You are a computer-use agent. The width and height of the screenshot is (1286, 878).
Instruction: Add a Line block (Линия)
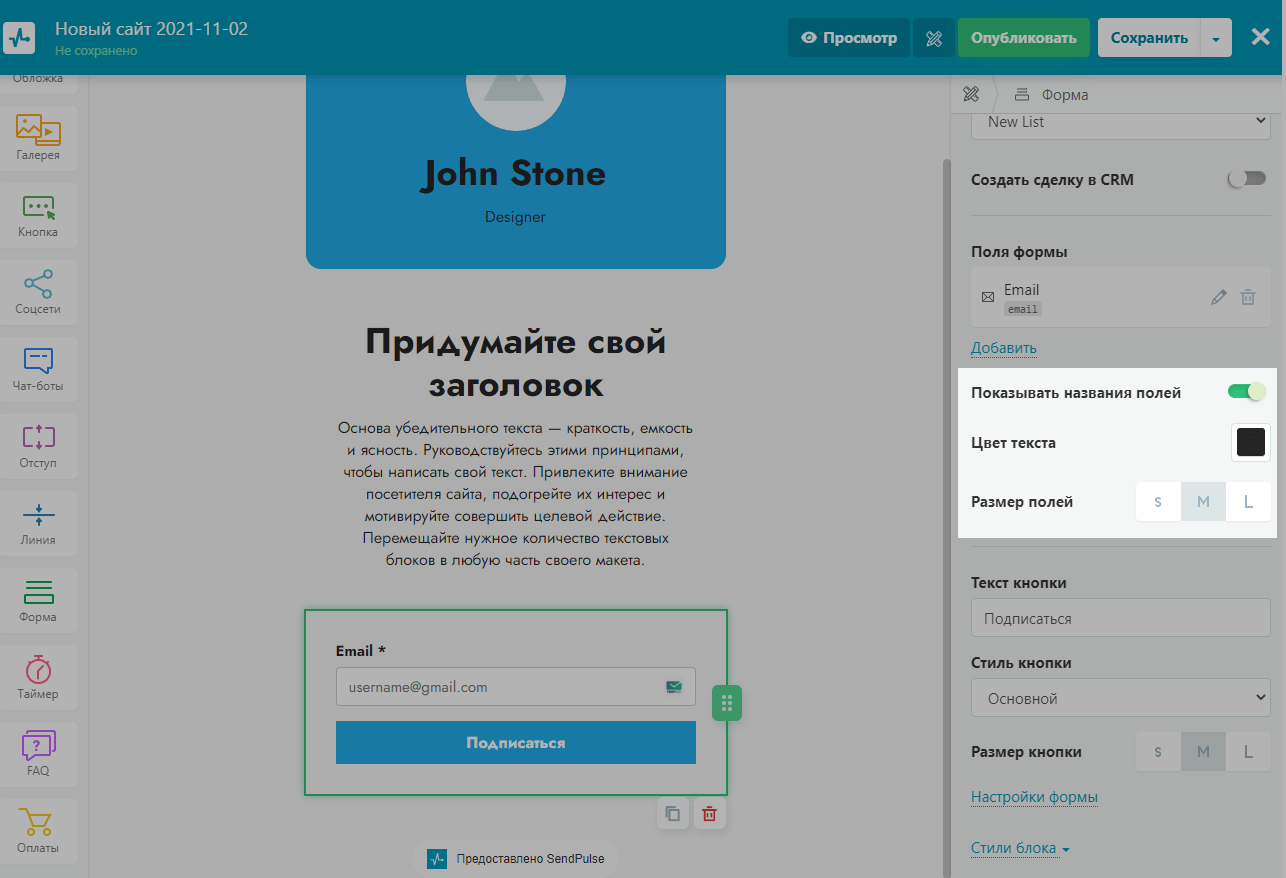pyautogui.click(x=38, y=522)
